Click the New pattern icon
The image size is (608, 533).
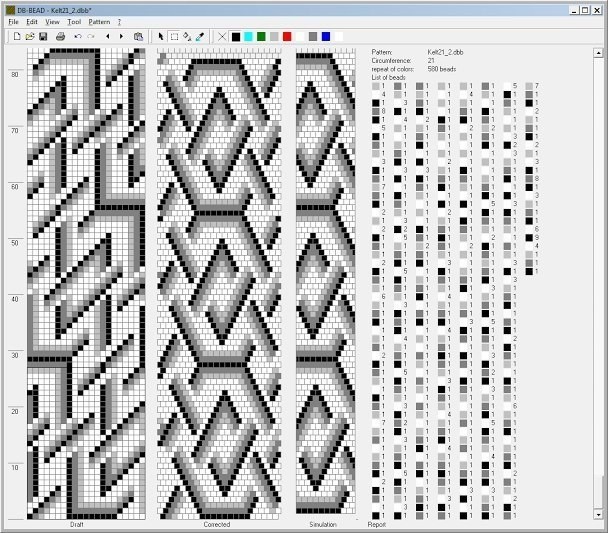[x=17, y=36]
